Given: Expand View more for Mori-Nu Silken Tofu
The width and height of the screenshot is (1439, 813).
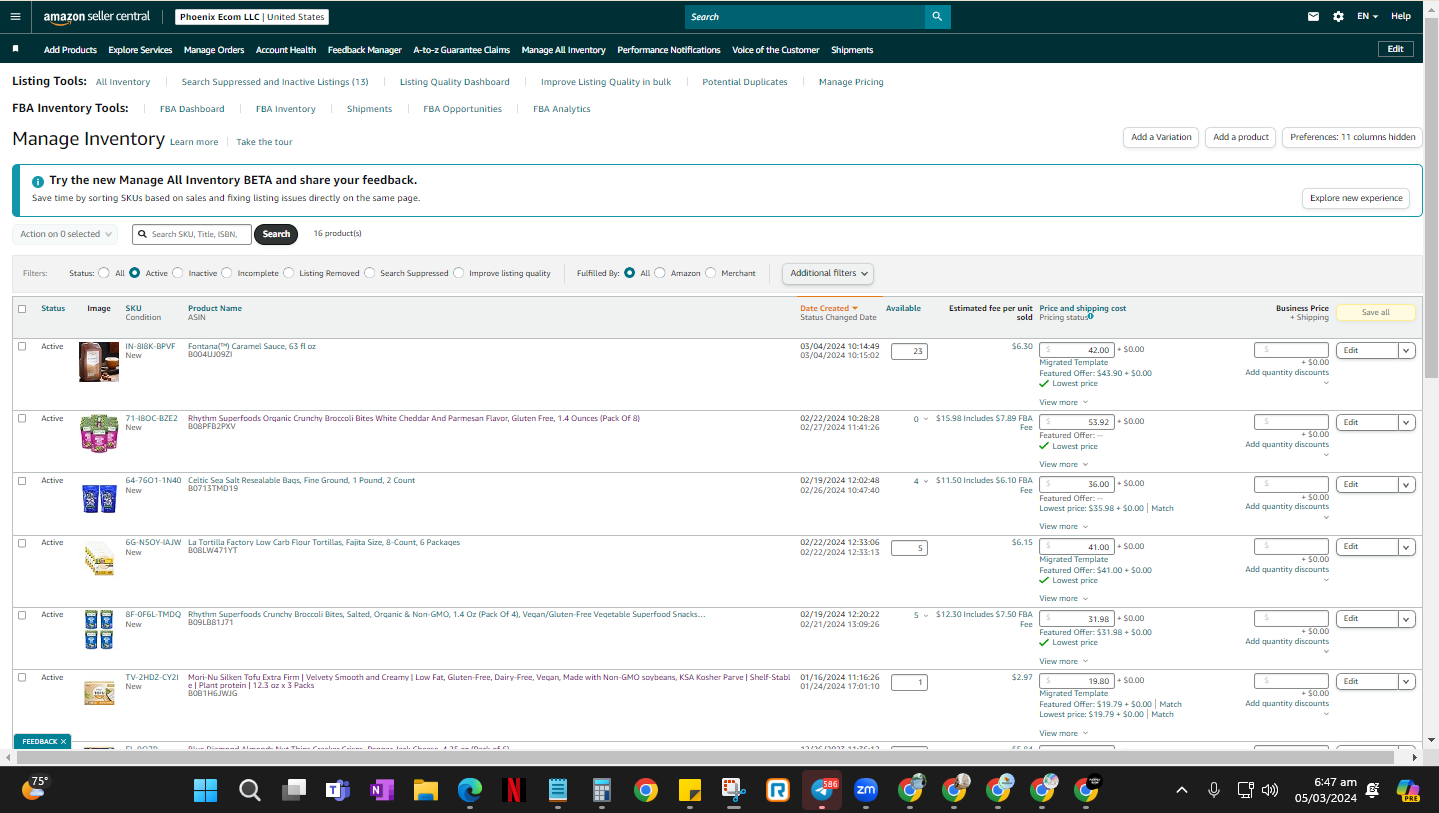Looking at the screenshot, I should coord(1062,733).
